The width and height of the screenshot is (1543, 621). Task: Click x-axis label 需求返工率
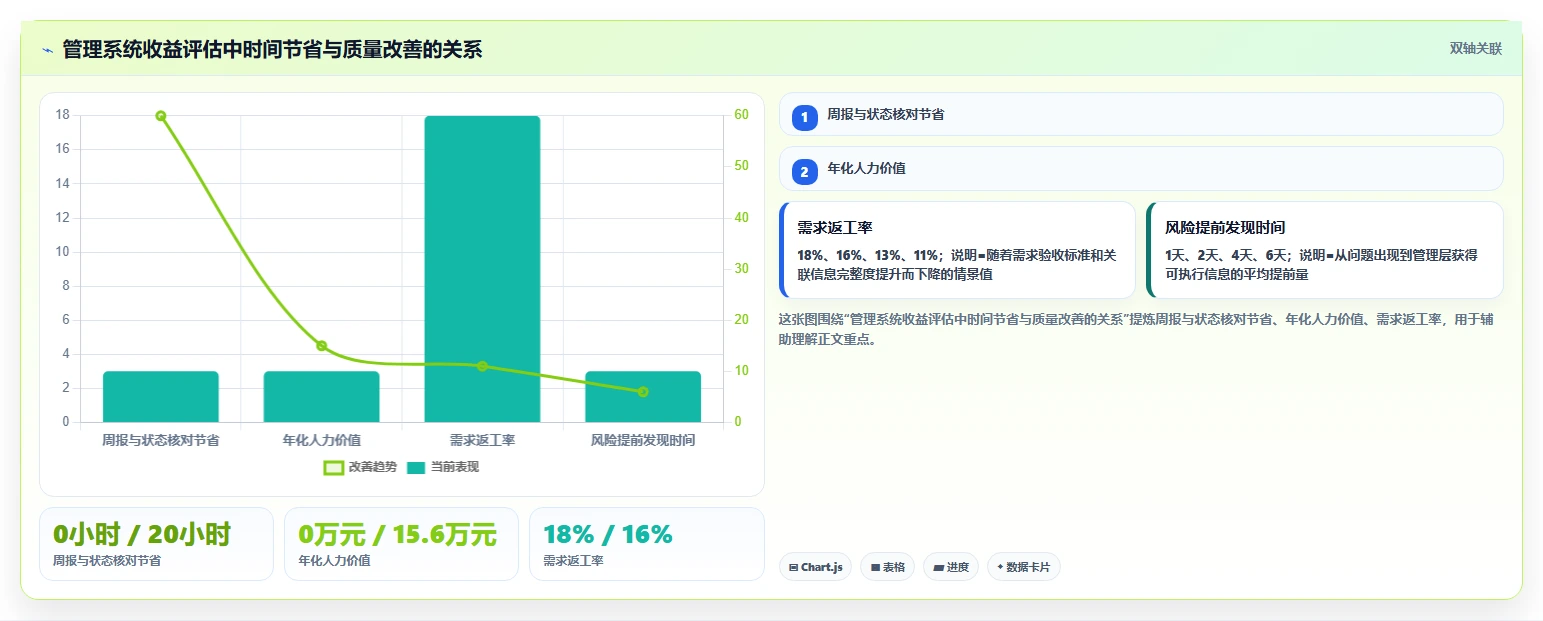point(482,440)
